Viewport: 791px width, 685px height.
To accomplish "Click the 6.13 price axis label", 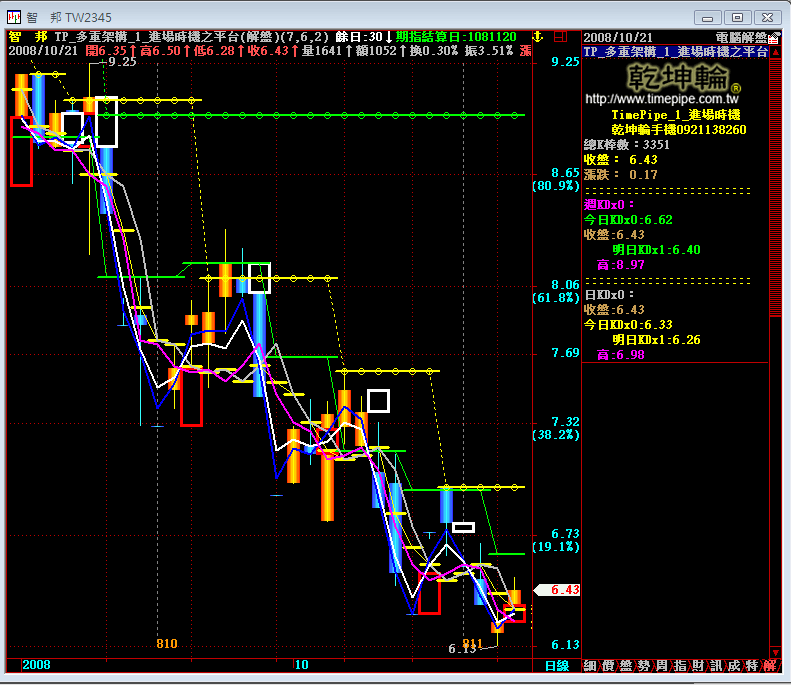I will [565, 645].
